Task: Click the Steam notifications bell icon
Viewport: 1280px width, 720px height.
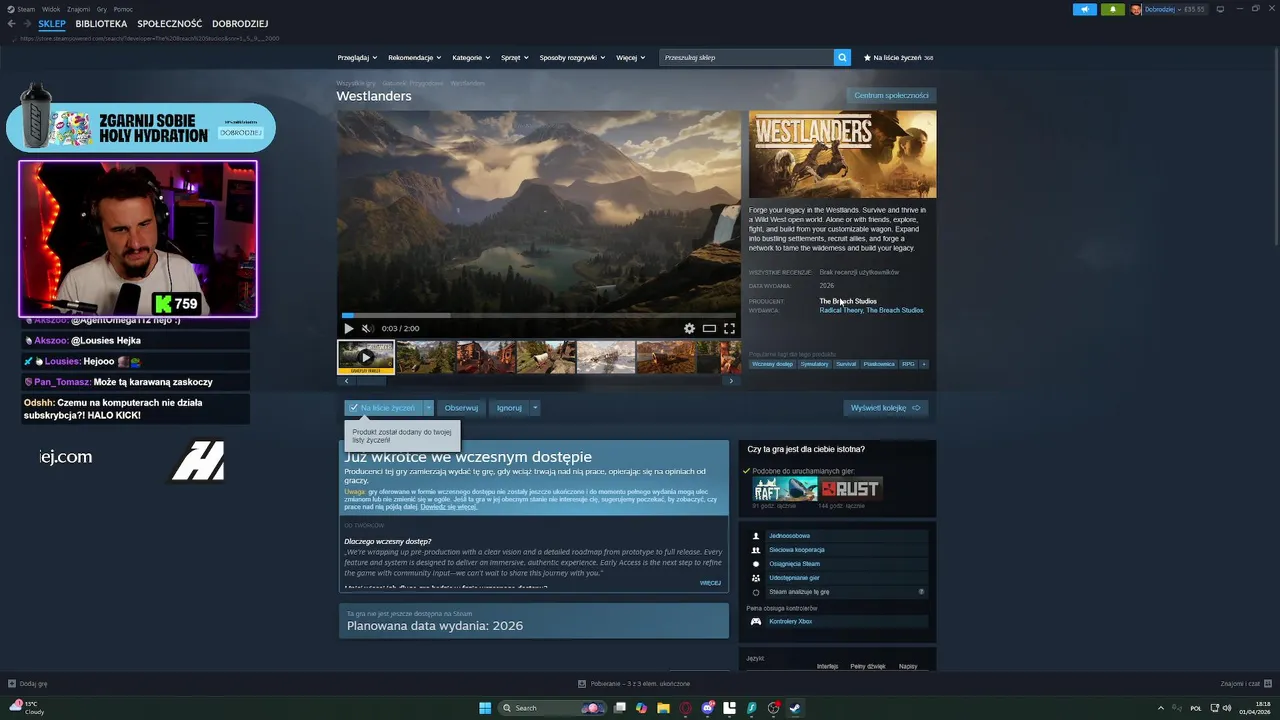Action: click(x=1112, y=9)
